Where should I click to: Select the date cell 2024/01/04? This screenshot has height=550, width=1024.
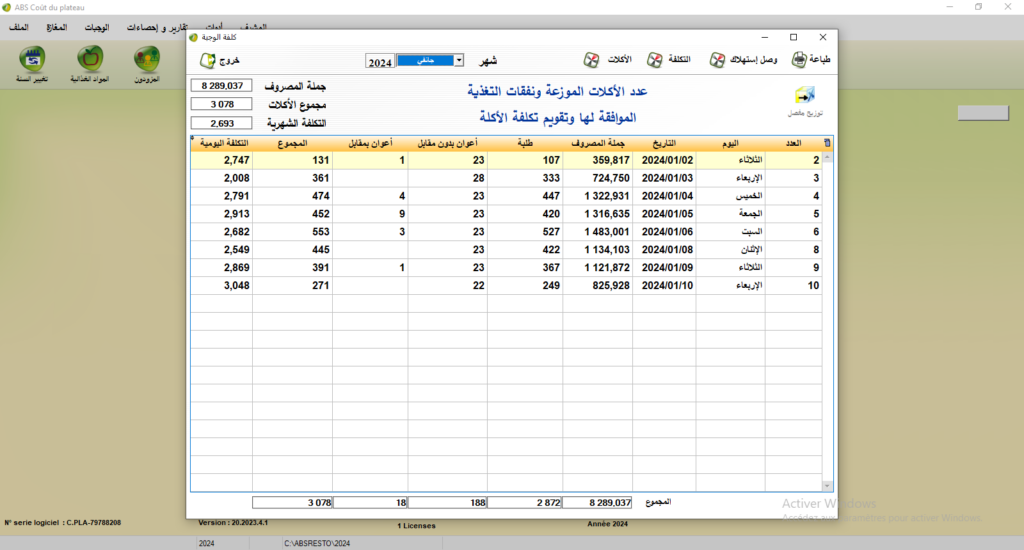click(664, 196)
